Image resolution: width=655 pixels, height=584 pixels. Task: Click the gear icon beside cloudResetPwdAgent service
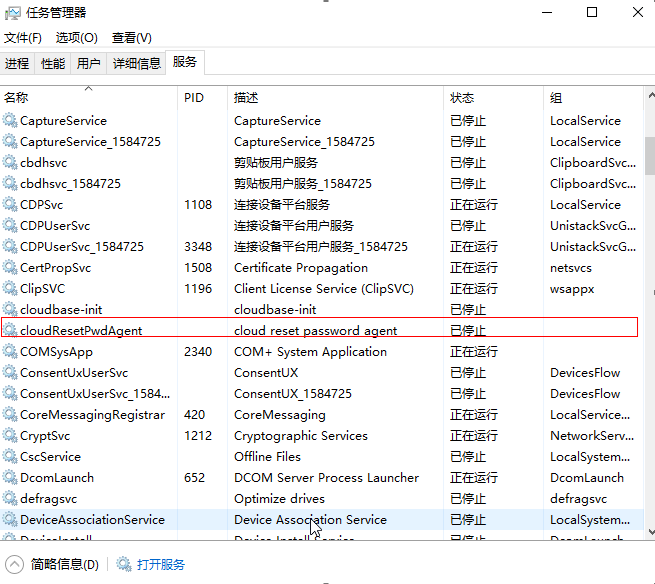click(x=10, y=331)
